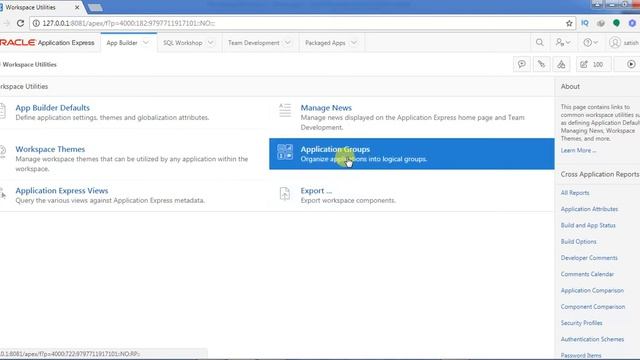Open the blue shield browser extension
This screenshot has height=360, width=640.
click(632, 23)
